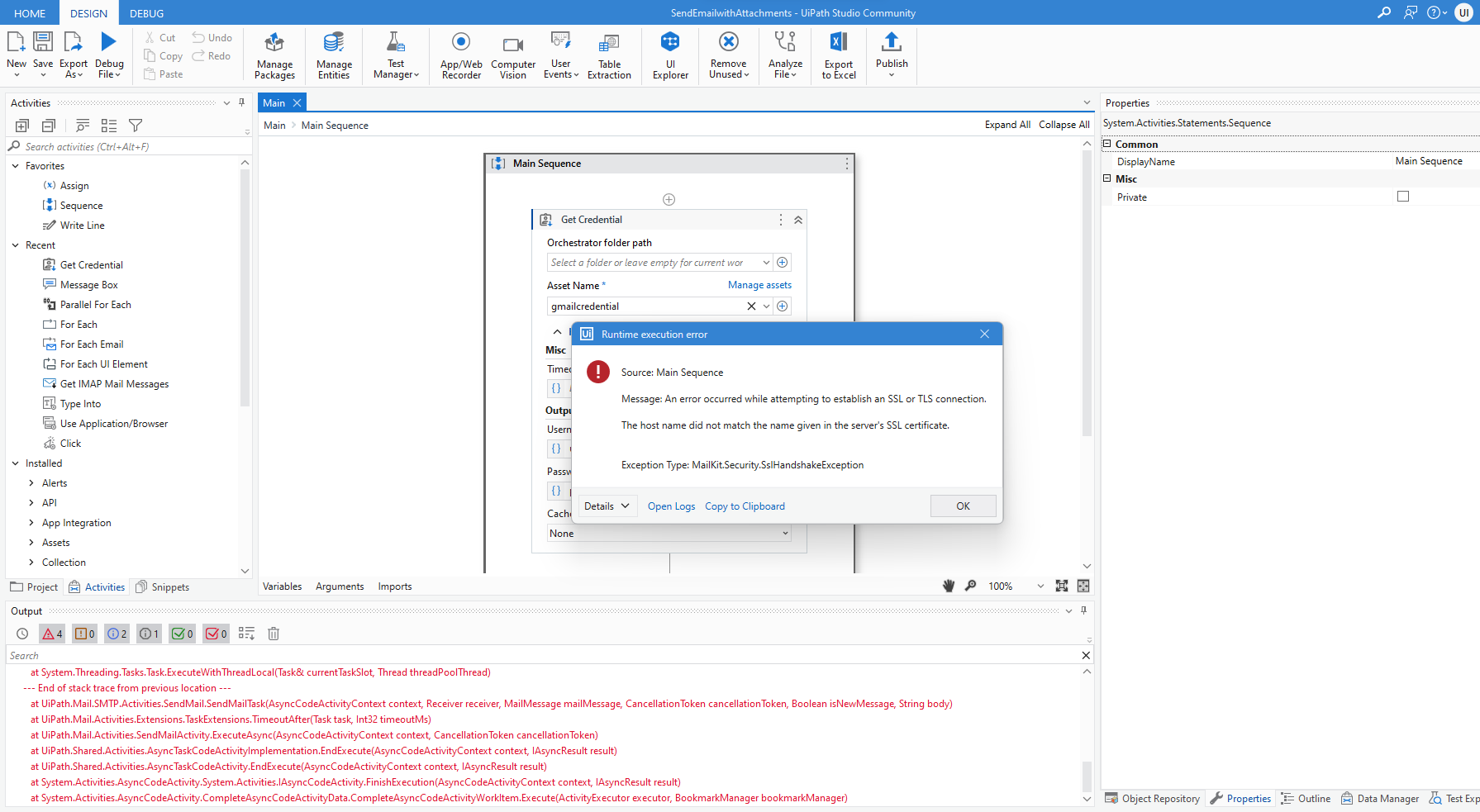Pin the Output panel
1480x812 pixels.
point(1083,610)
